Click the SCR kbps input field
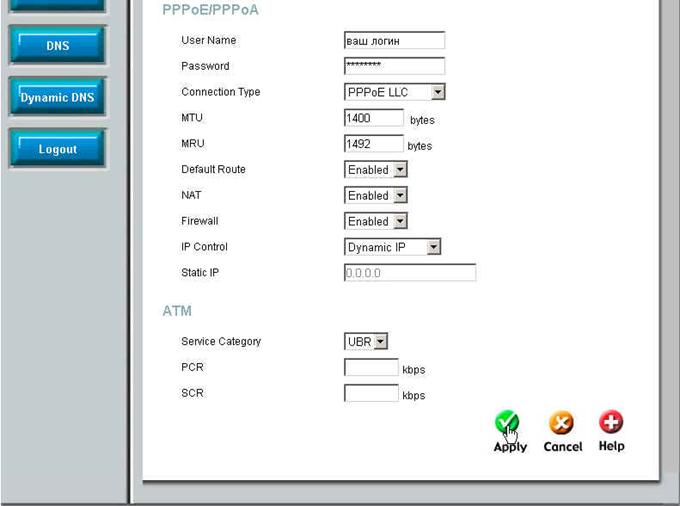Screen dimensions: 680x506 pos(371,393)
